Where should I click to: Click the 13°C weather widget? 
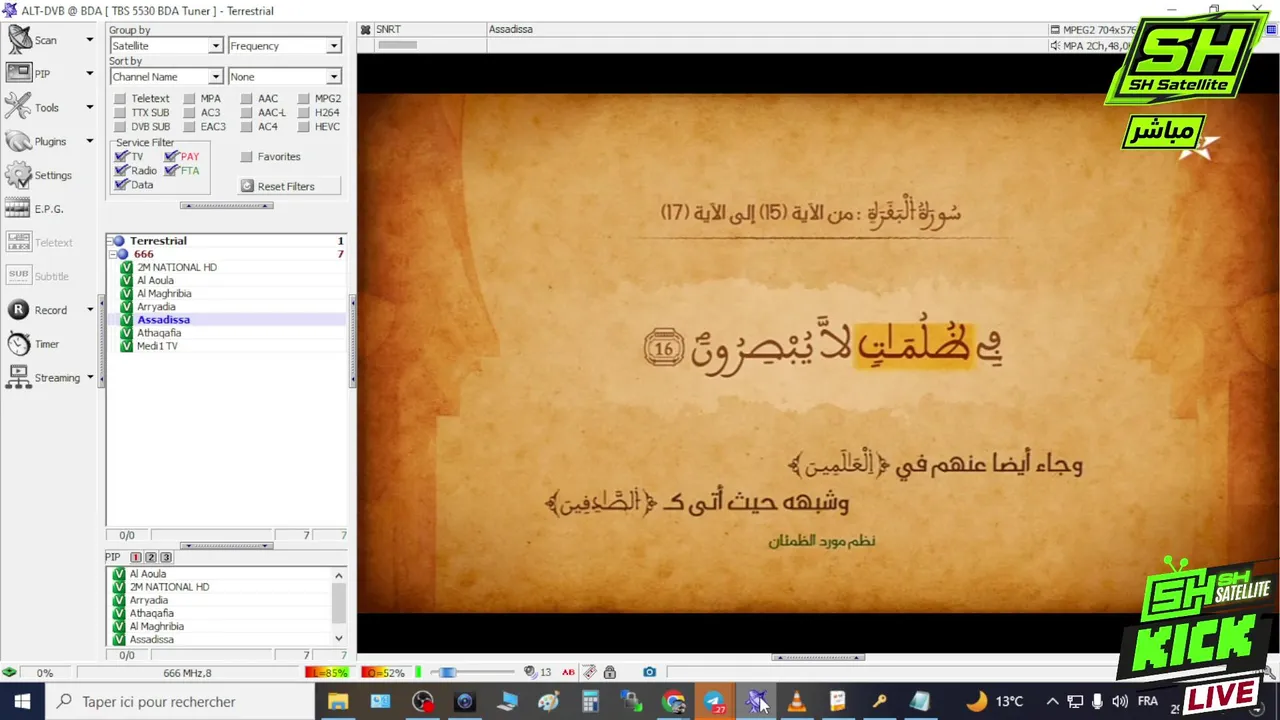995,702
